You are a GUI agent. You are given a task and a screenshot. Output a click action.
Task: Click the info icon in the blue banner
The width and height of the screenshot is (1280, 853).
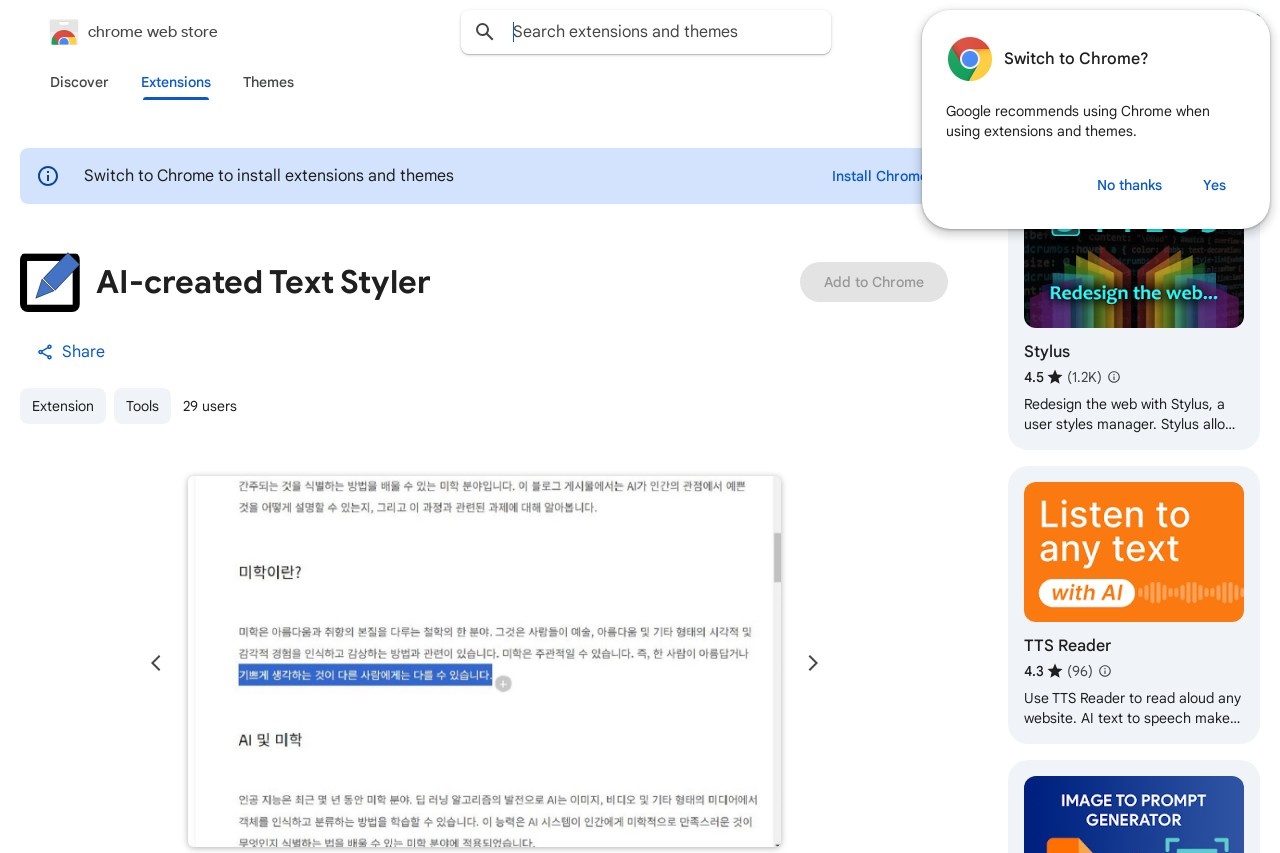pos(48,176)
